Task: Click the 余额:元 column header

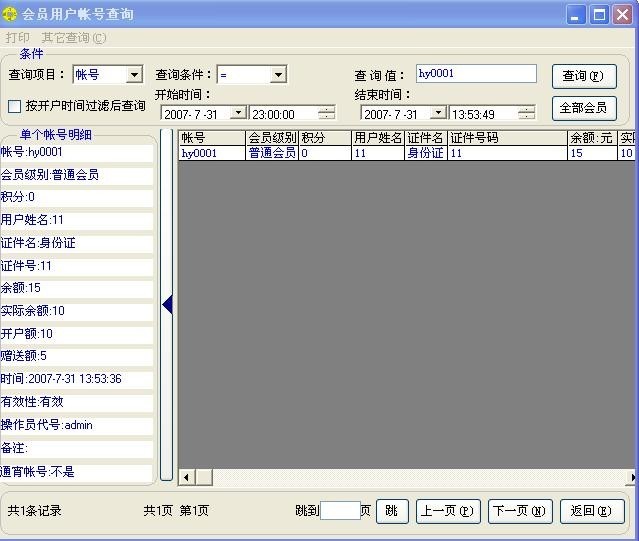Action: [592, 138]
